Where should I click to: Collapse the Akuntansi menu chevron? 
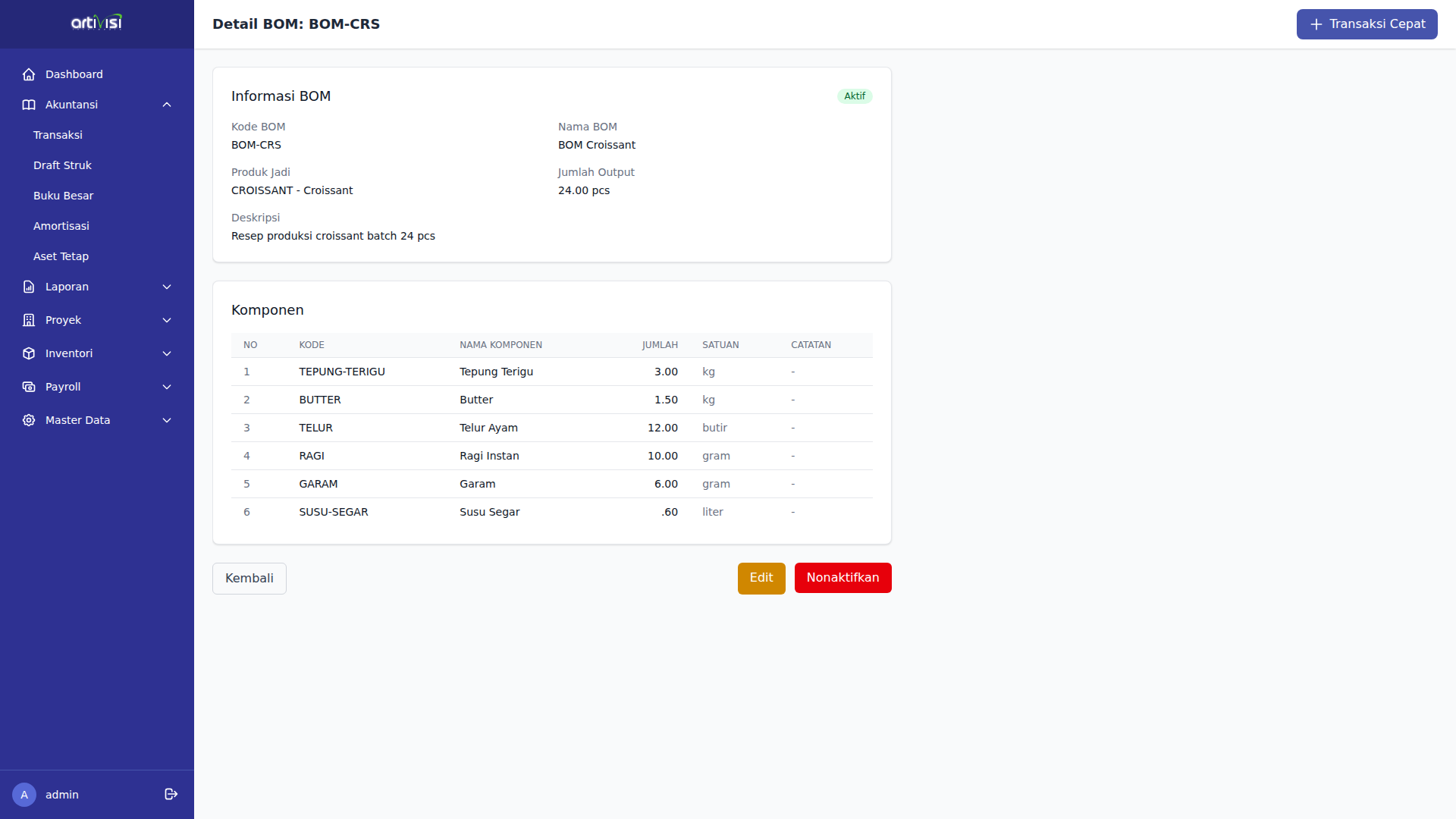(167, 105)
